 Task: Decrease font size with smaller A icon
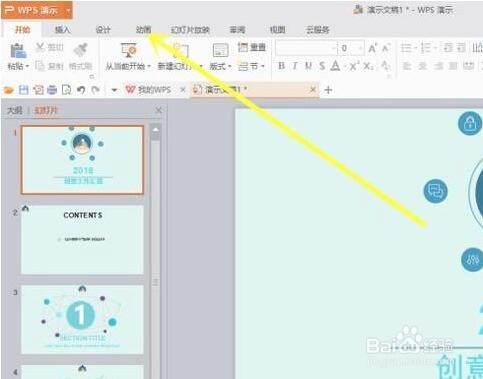(x=385, y=48)
